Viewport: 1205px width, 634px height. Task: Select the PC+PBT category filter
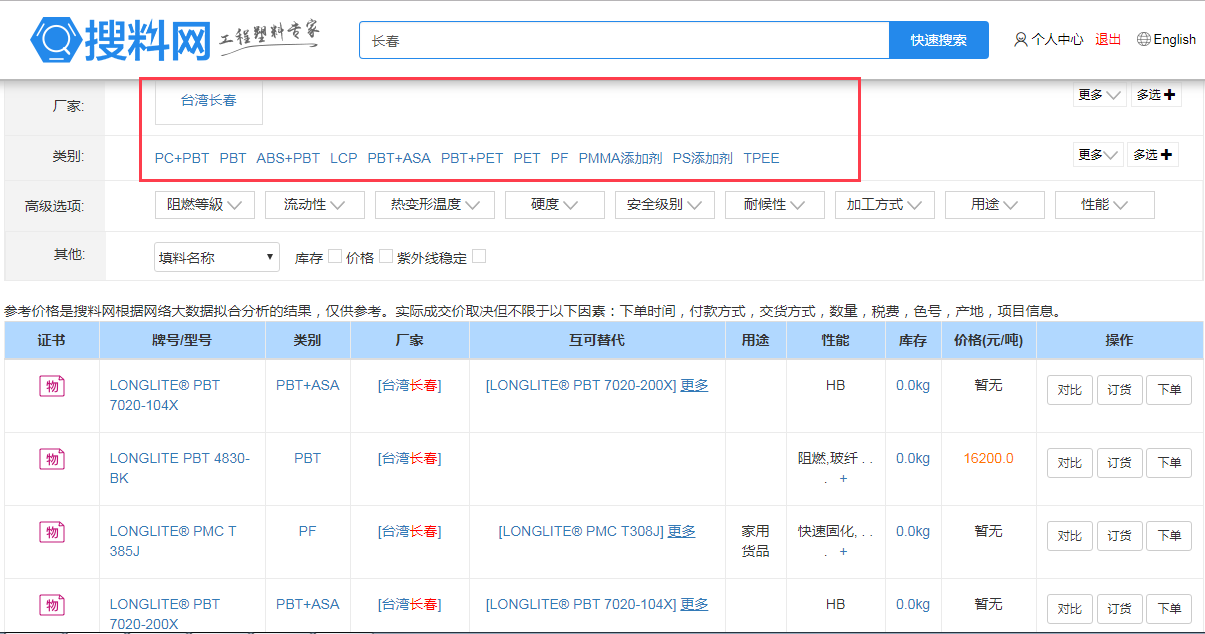[x=182, y=158]
